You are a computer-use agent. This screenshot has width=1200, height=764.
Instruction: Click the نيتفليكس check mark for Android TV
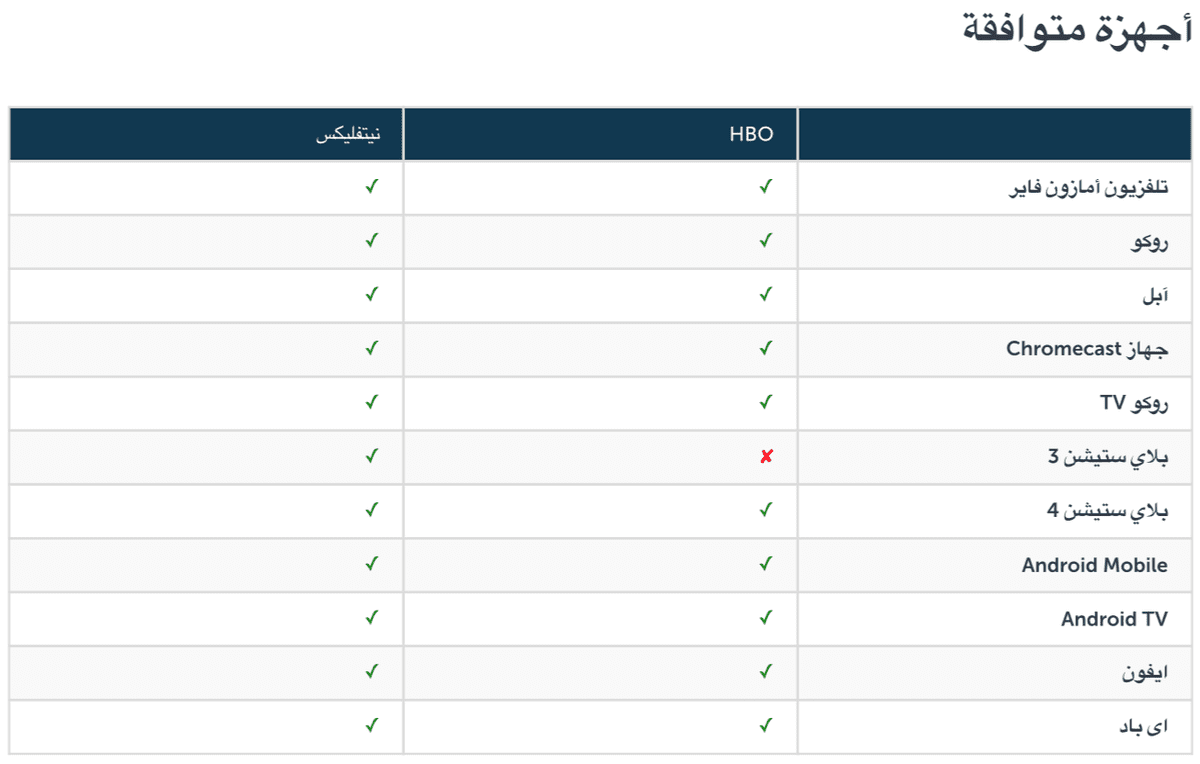coord(372,618)
